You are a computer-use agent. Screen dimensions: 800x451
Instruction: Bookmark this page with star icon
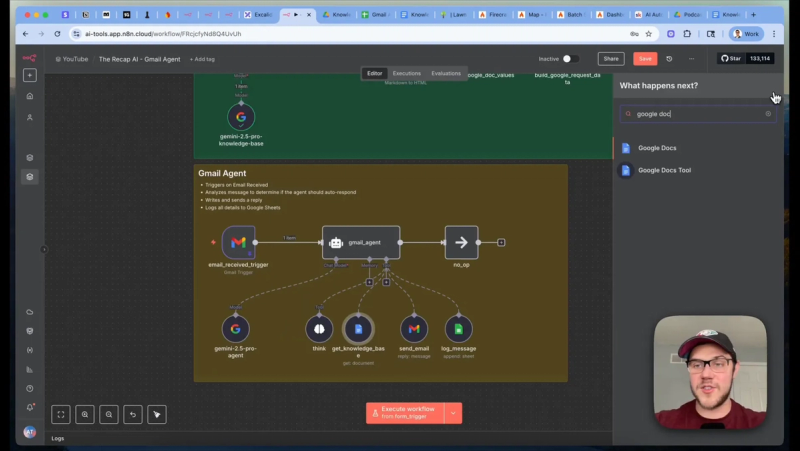click(648, 34)
